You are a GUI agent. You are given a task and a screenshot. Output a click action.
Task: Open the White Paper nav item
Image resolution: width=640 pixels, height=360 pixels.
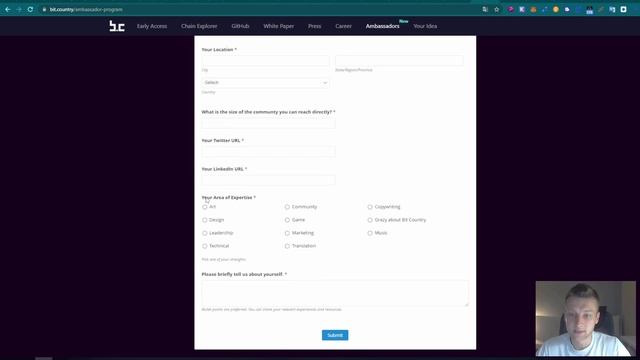tap(278, 26)
